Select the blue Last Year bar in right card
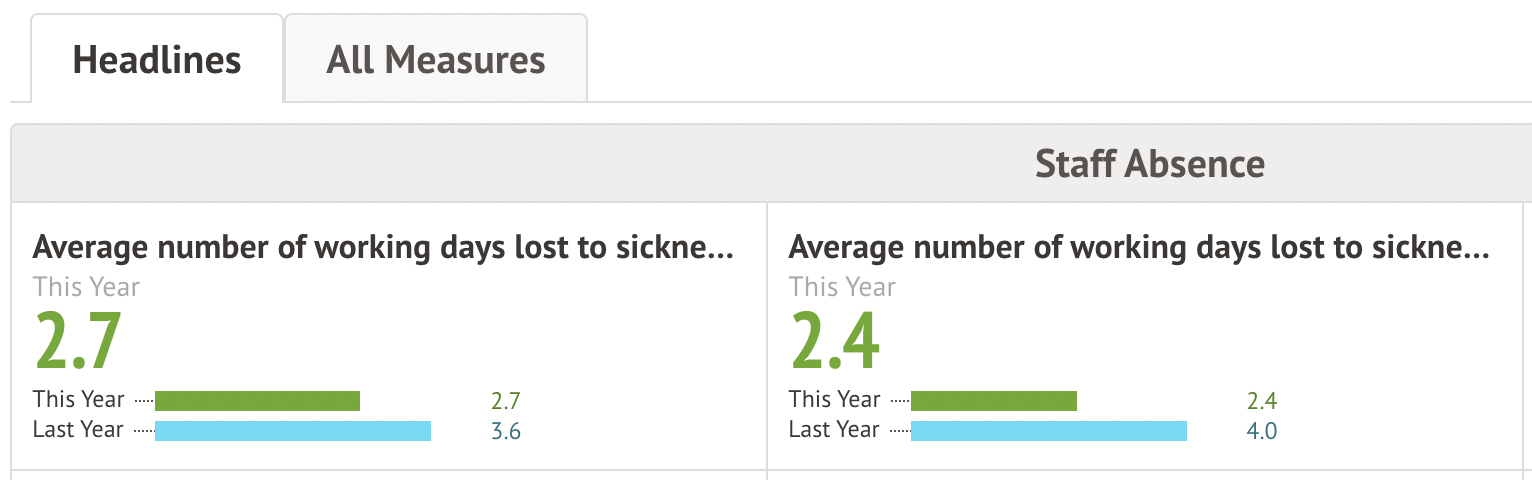Screen dimensions: 1532x480 point(1048,431)
